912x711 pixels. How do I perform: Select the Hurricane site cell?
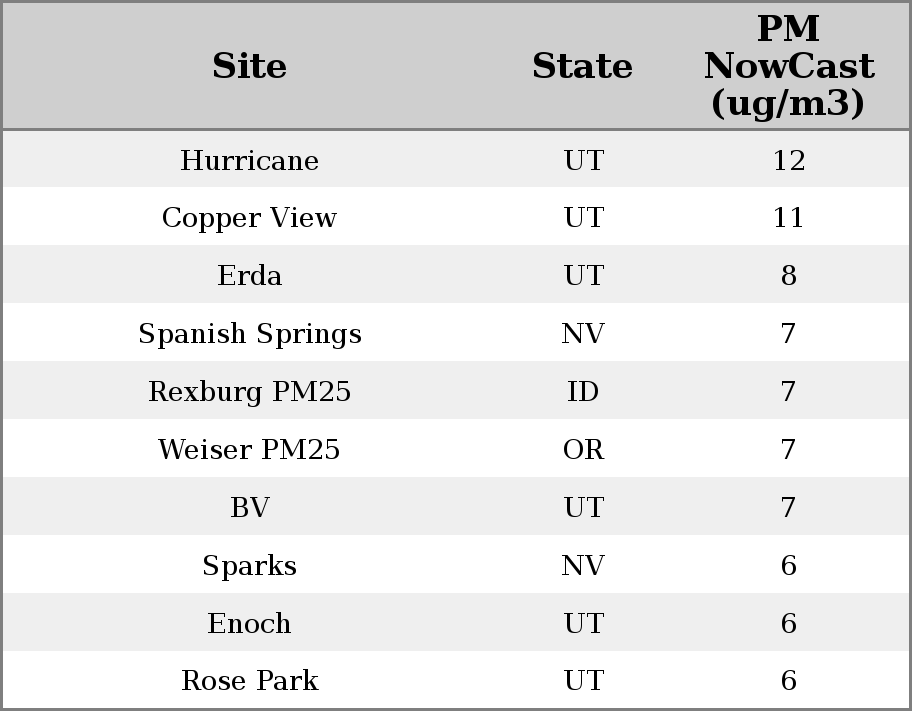(250, 160)
